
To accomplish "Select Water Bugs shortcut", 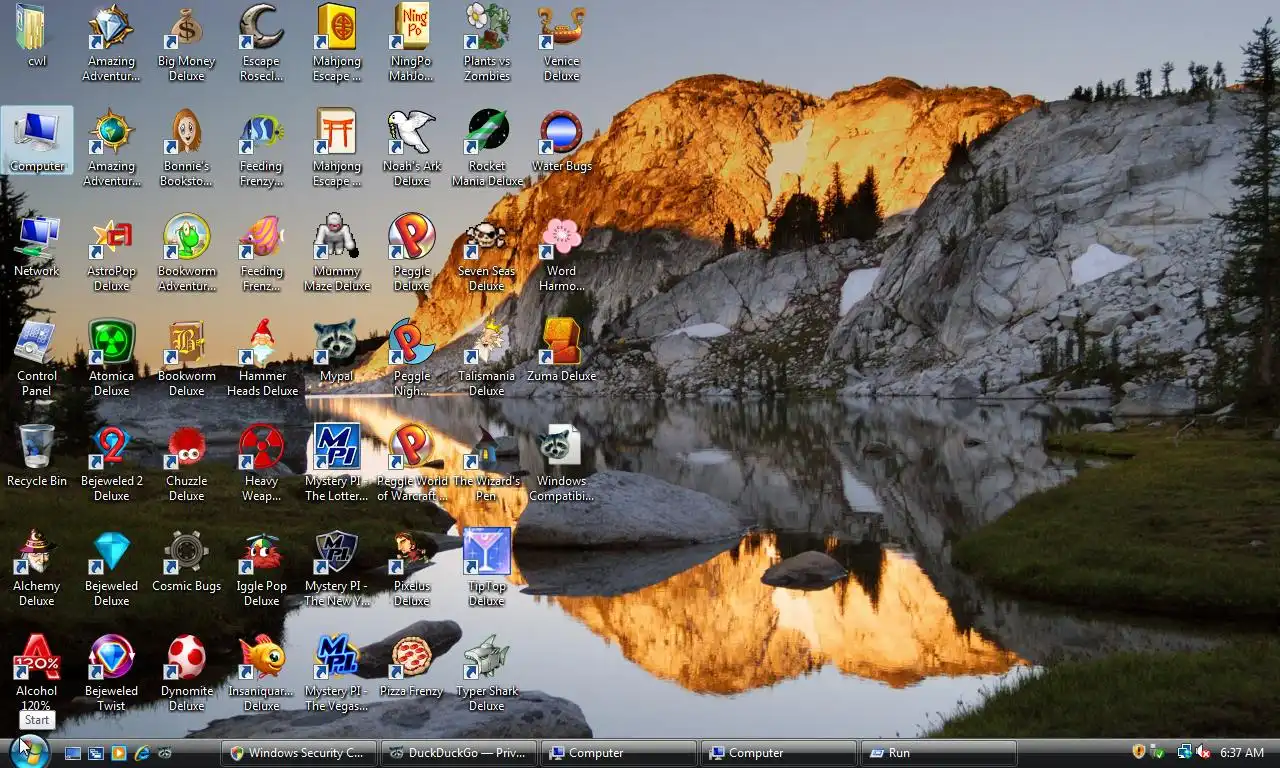I will (x=562, y=141).
